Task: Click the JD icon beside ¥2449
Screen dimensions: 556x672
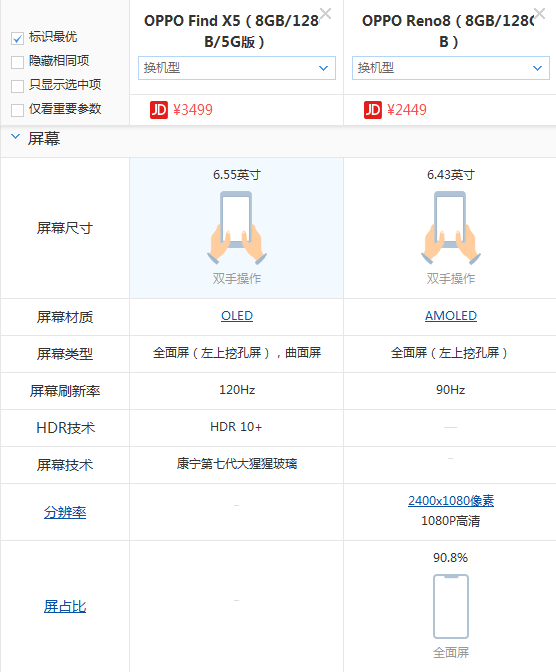Action: tap(373, 110)
